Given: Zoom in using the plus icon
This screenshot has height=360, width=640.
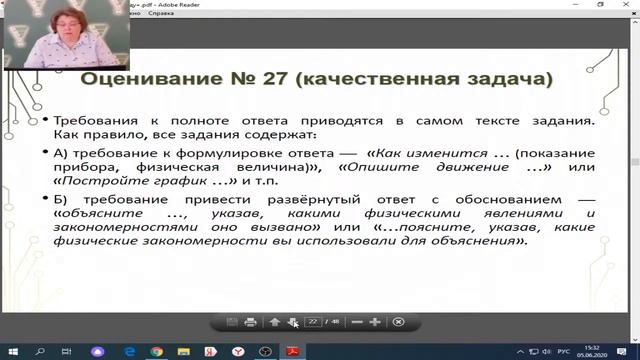Looking at the screenshot, I should point(375,322).
